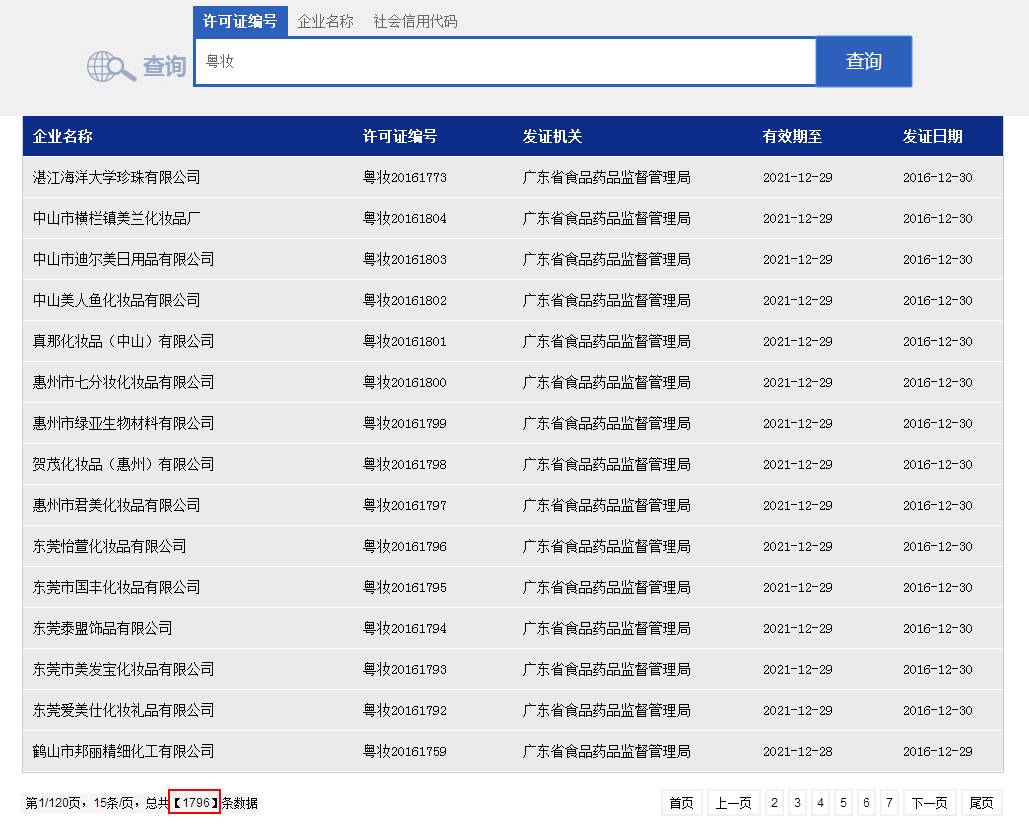Switch to the 企业名称 search tab
This screenshot has height=830, width=1029.
click(326, 22)
